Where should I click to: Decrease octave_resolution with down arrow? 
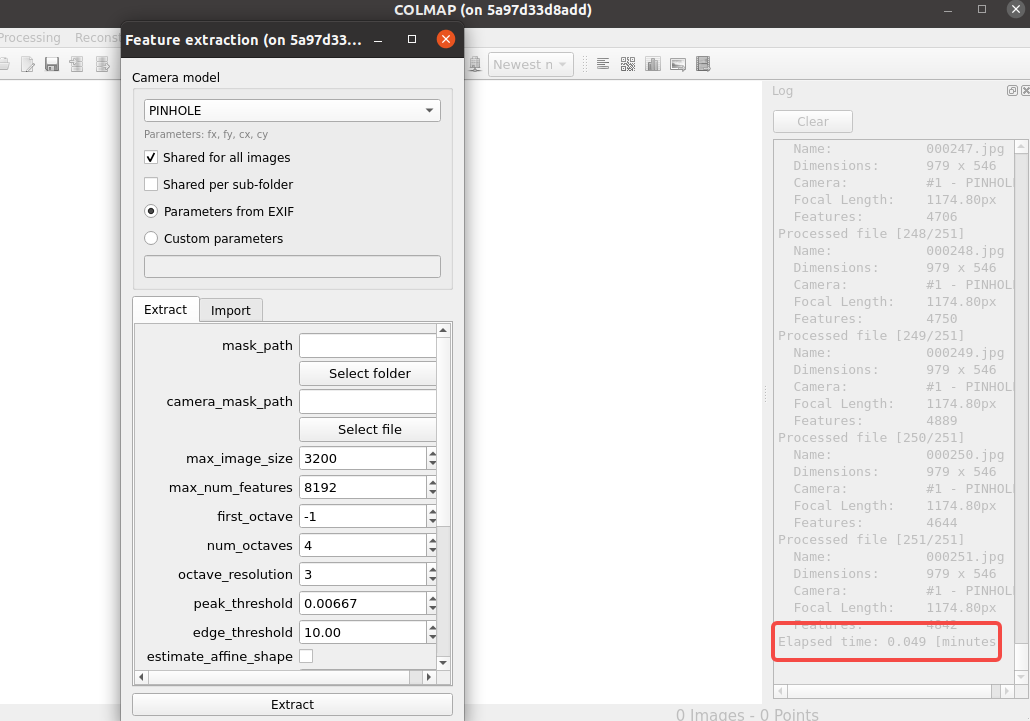432,579
